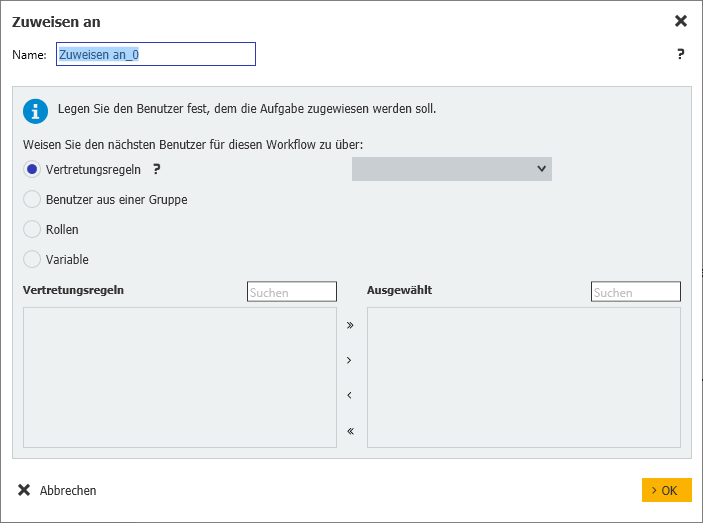Close the Zuweisen an dialog

tap(681, 21)
